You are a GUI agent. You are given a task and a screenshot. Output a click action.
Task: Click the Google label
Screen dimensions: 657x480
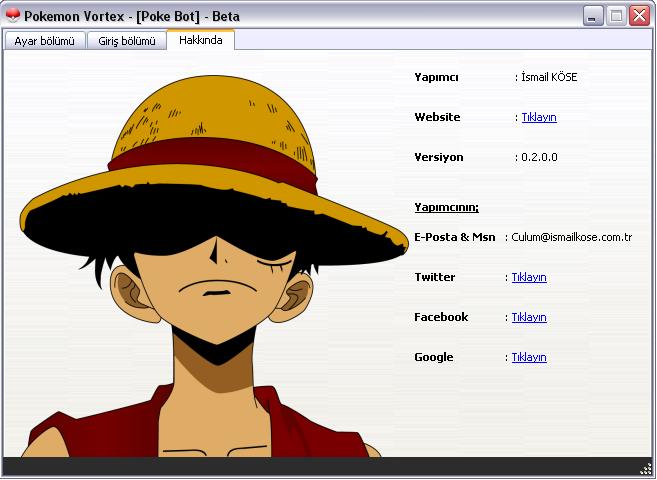[434, 357]
